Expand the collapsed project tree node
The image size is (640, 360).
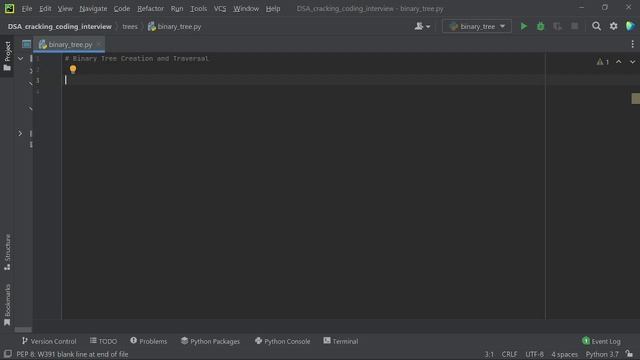click(x=20, y=133)
